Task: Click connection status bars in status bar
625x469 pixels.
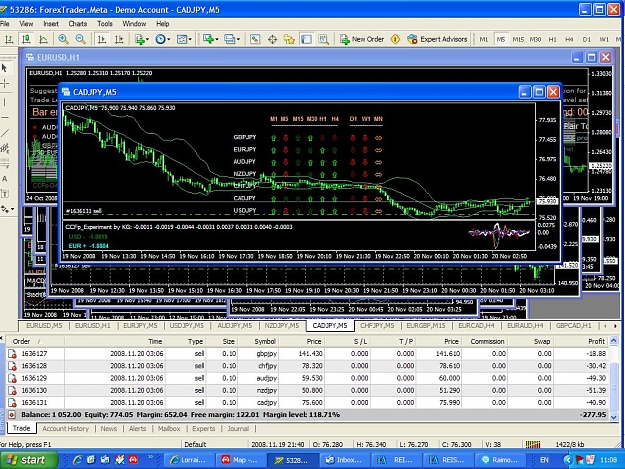Action: (533, 444)
